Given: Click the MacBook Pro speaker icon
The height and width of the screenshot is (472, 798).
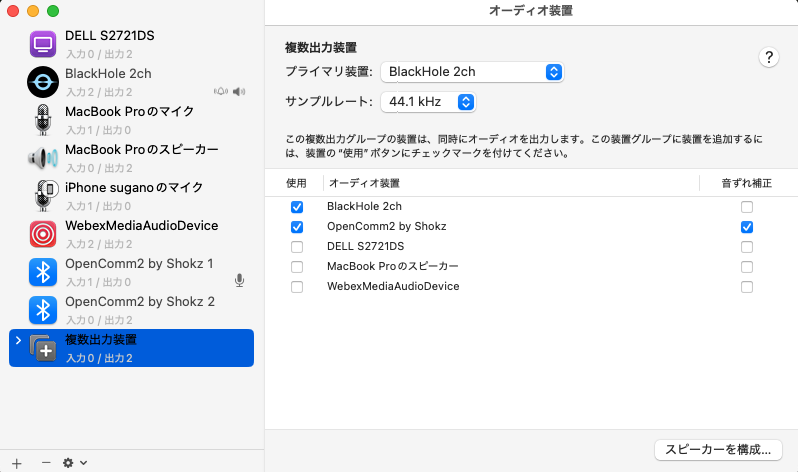Looking at the screenshot, I should 43,158.
